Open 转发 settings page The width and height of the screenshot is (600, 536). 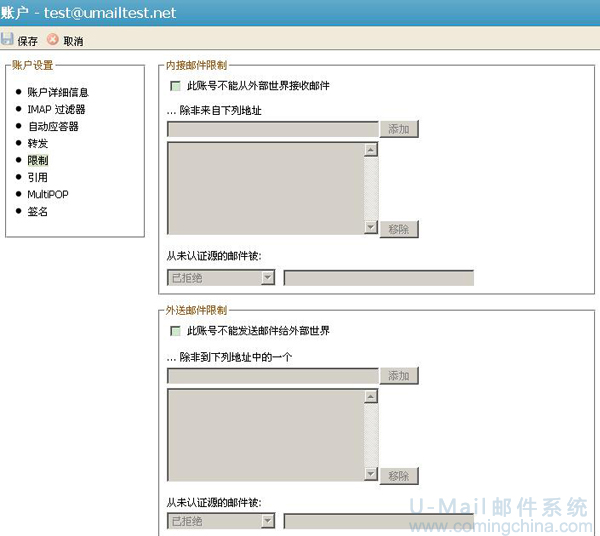(38, 143)
